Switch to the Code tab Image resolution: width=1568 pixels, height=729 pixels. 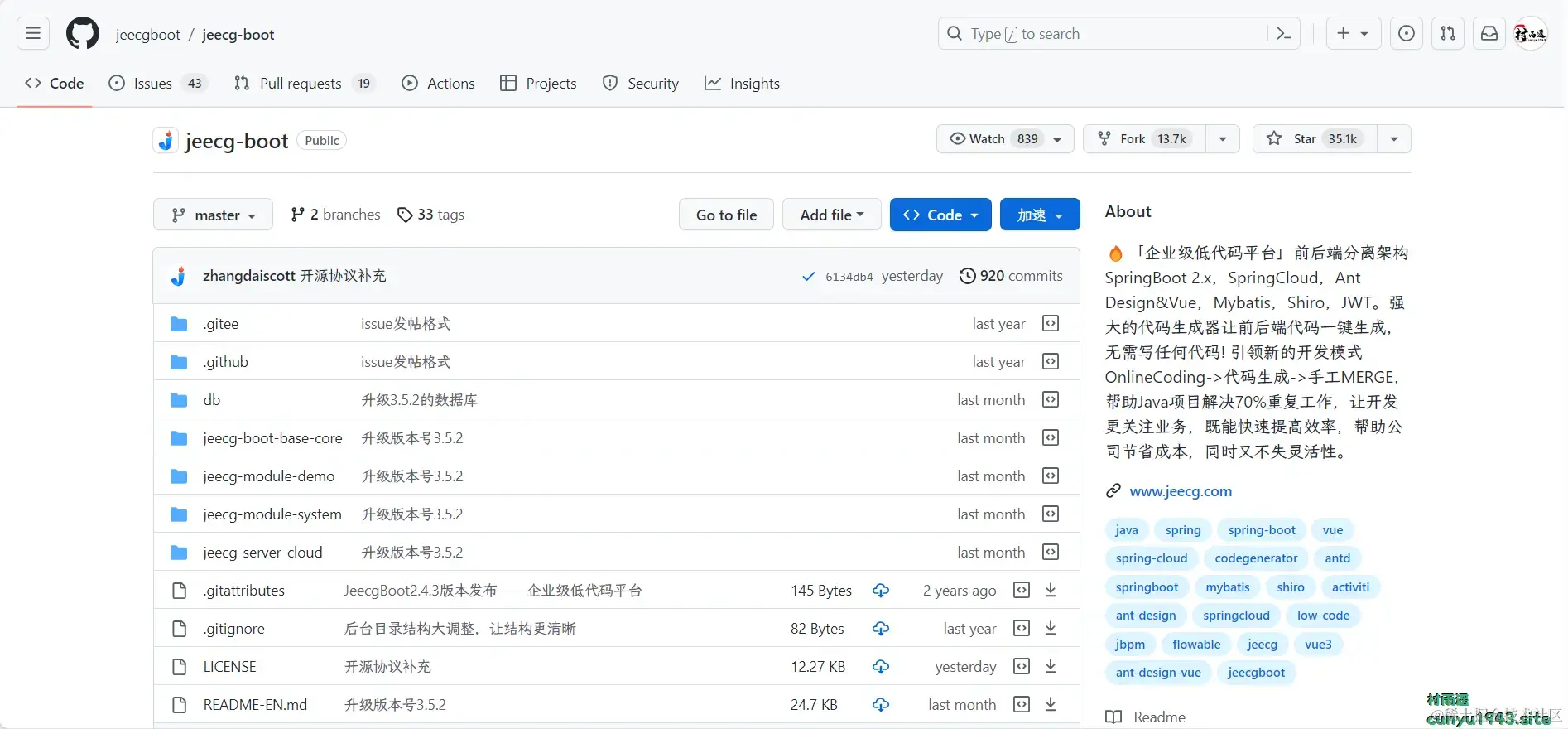click(x=55, y=83)
